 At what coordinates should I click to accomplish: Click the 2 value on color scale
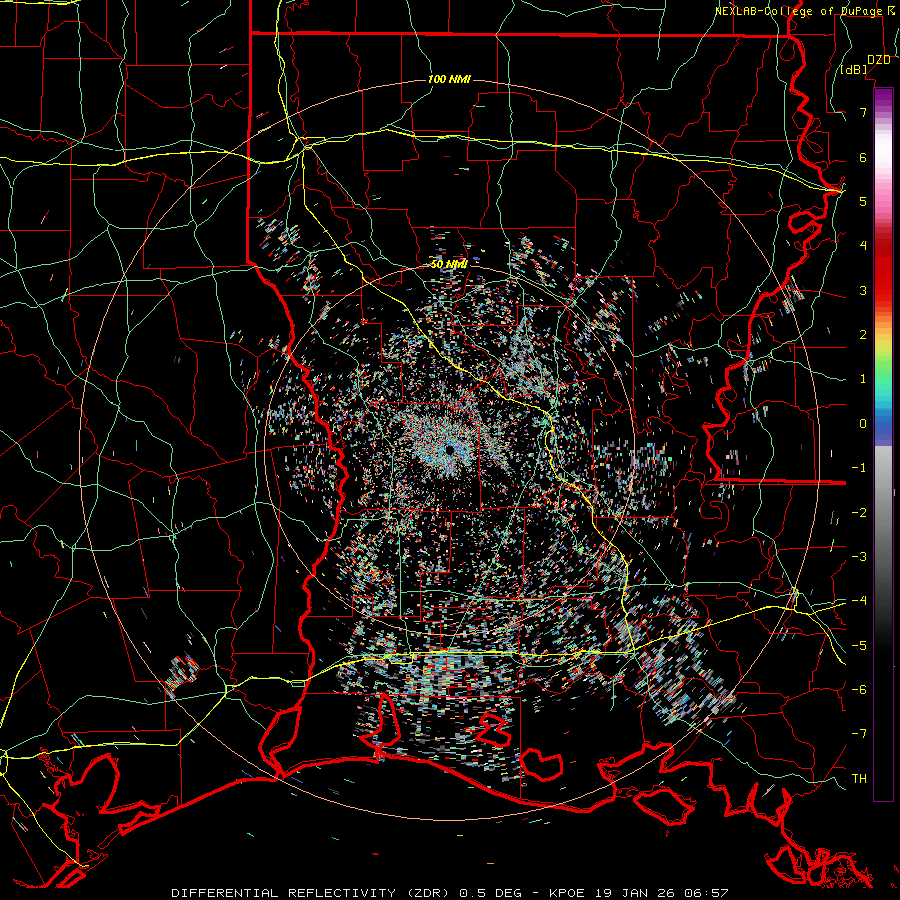click(x=863, y=335)
